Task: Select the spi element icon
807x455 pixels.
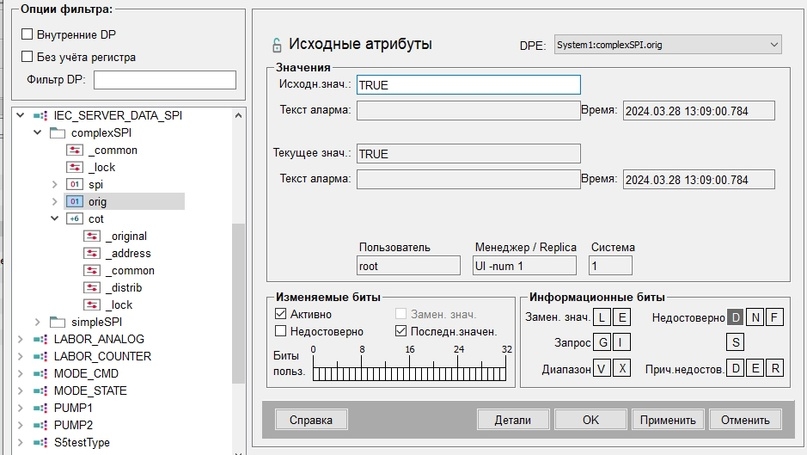Action: tap(75, 184)
